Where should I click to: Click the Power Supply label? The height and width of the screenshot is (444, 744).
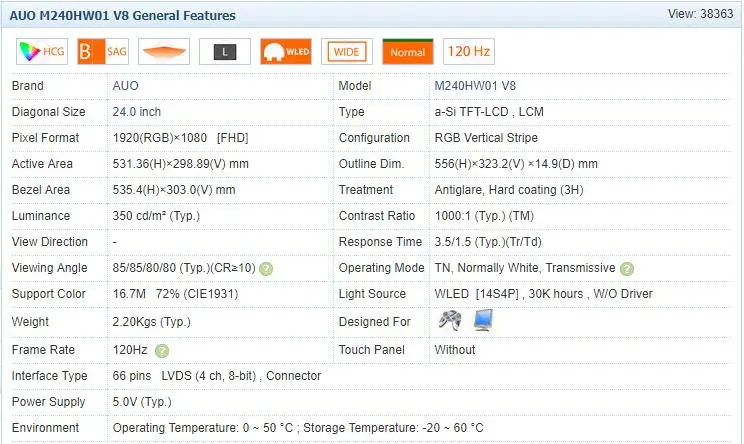[48, 402]
